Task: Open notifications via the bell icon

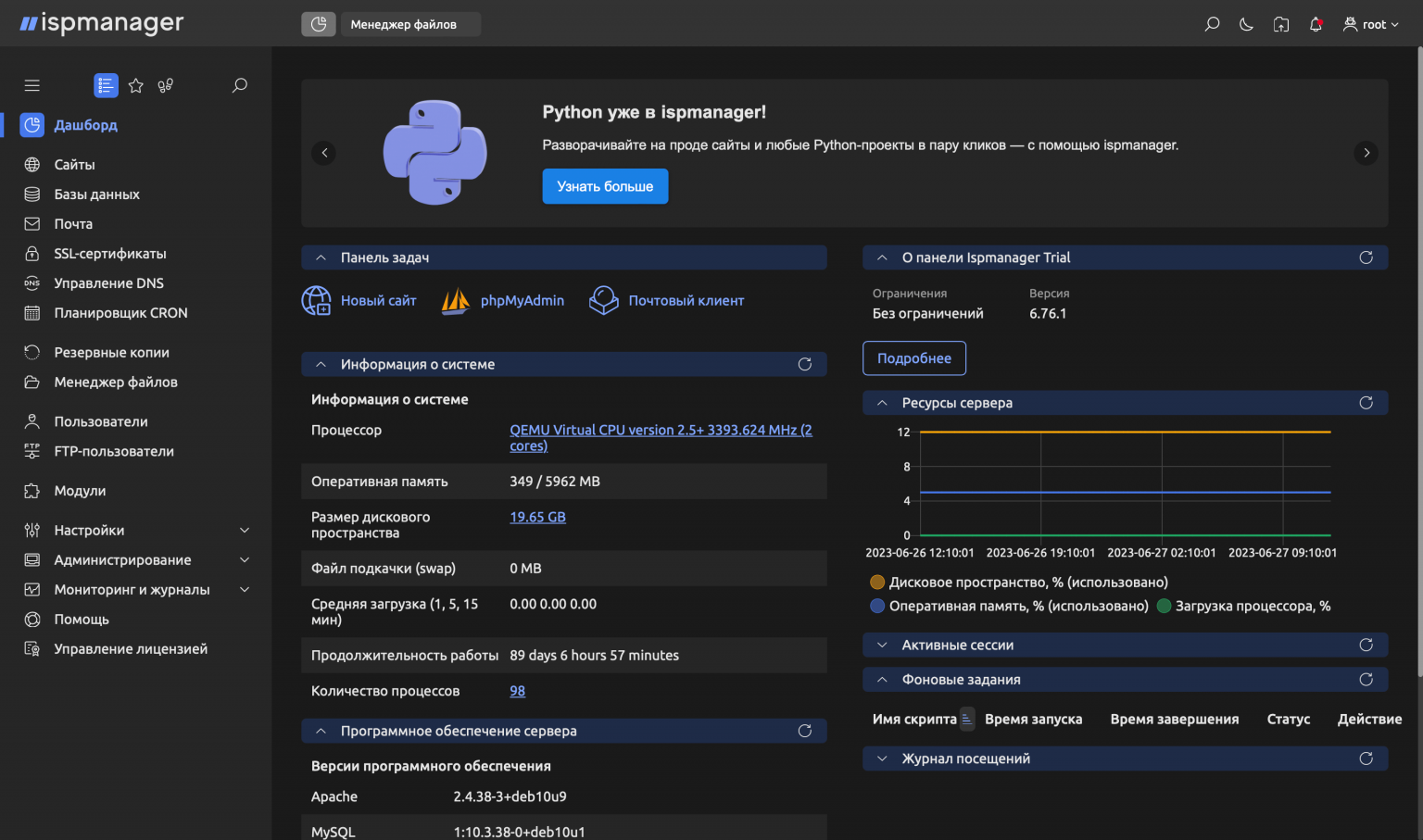Action: click(1315, 24)
